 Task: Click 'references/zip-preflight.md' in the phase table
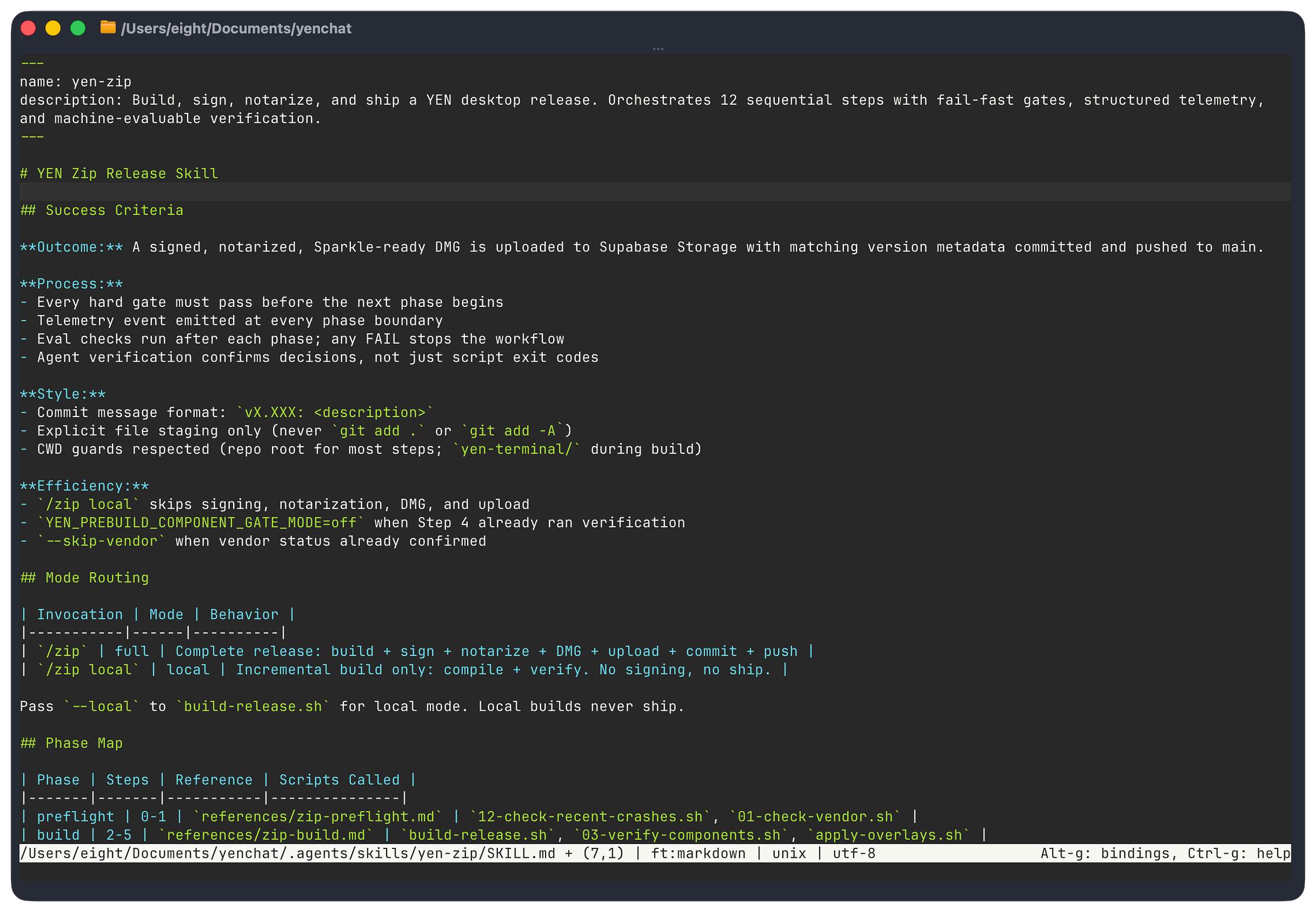point(317,817)
